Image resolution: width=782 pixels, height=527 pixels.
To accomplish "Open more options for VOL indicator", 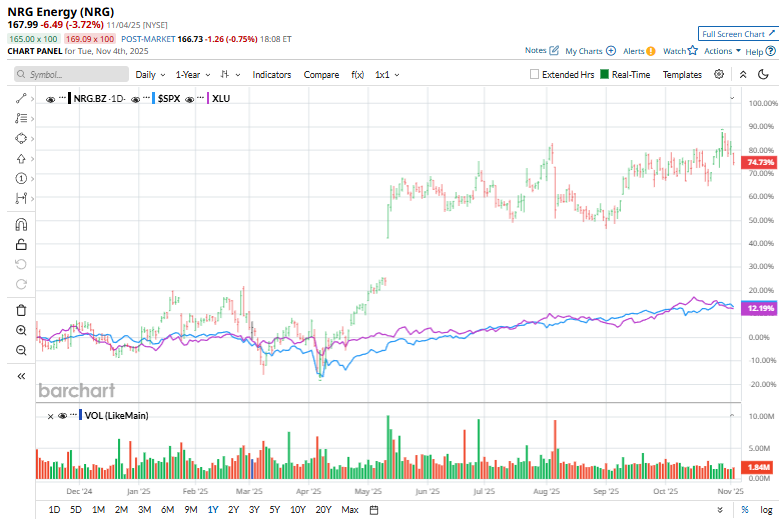I will [x=73, y=414].
